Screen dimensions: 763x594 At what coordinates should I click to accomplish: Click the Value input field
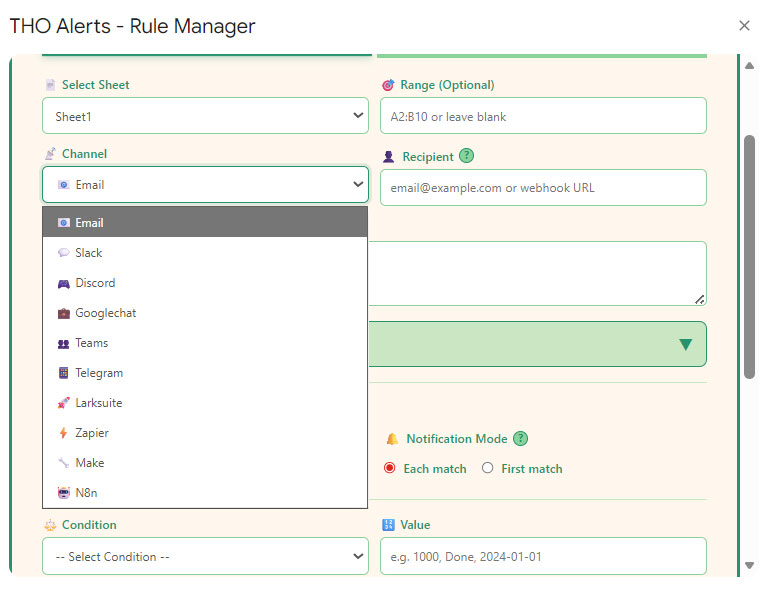click(x=543, y=556)
